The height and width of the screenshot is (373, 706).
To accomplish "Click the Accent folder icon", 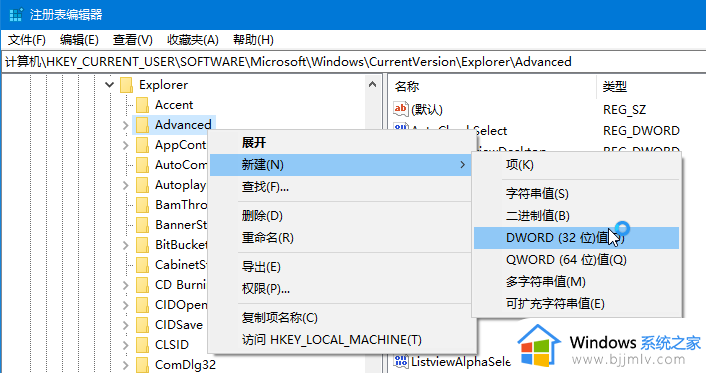I will (x=142, y=105).
